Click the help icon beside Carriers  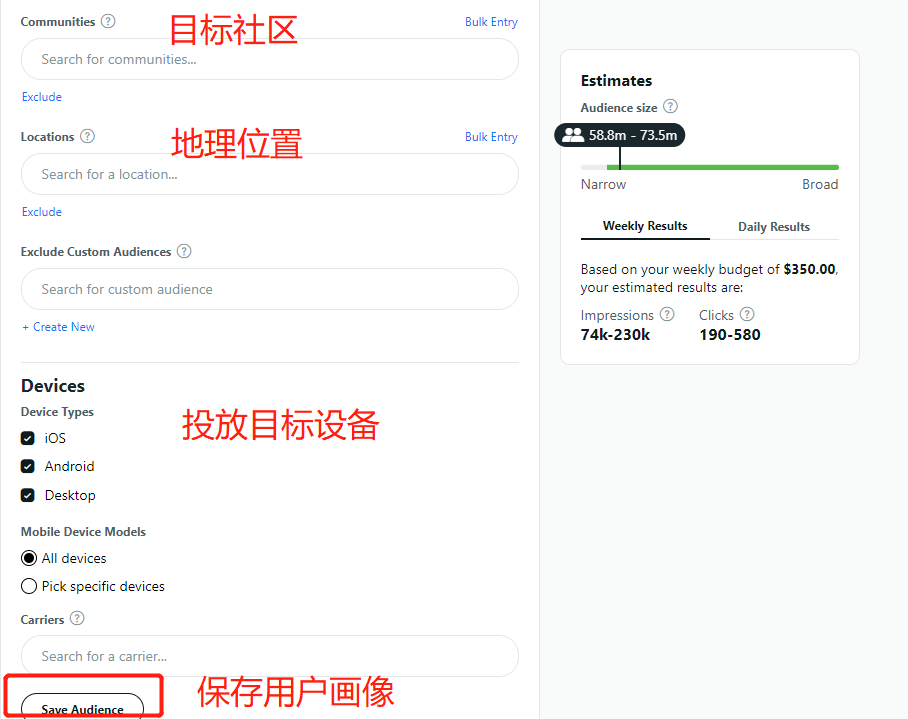(x=77, y=619)
